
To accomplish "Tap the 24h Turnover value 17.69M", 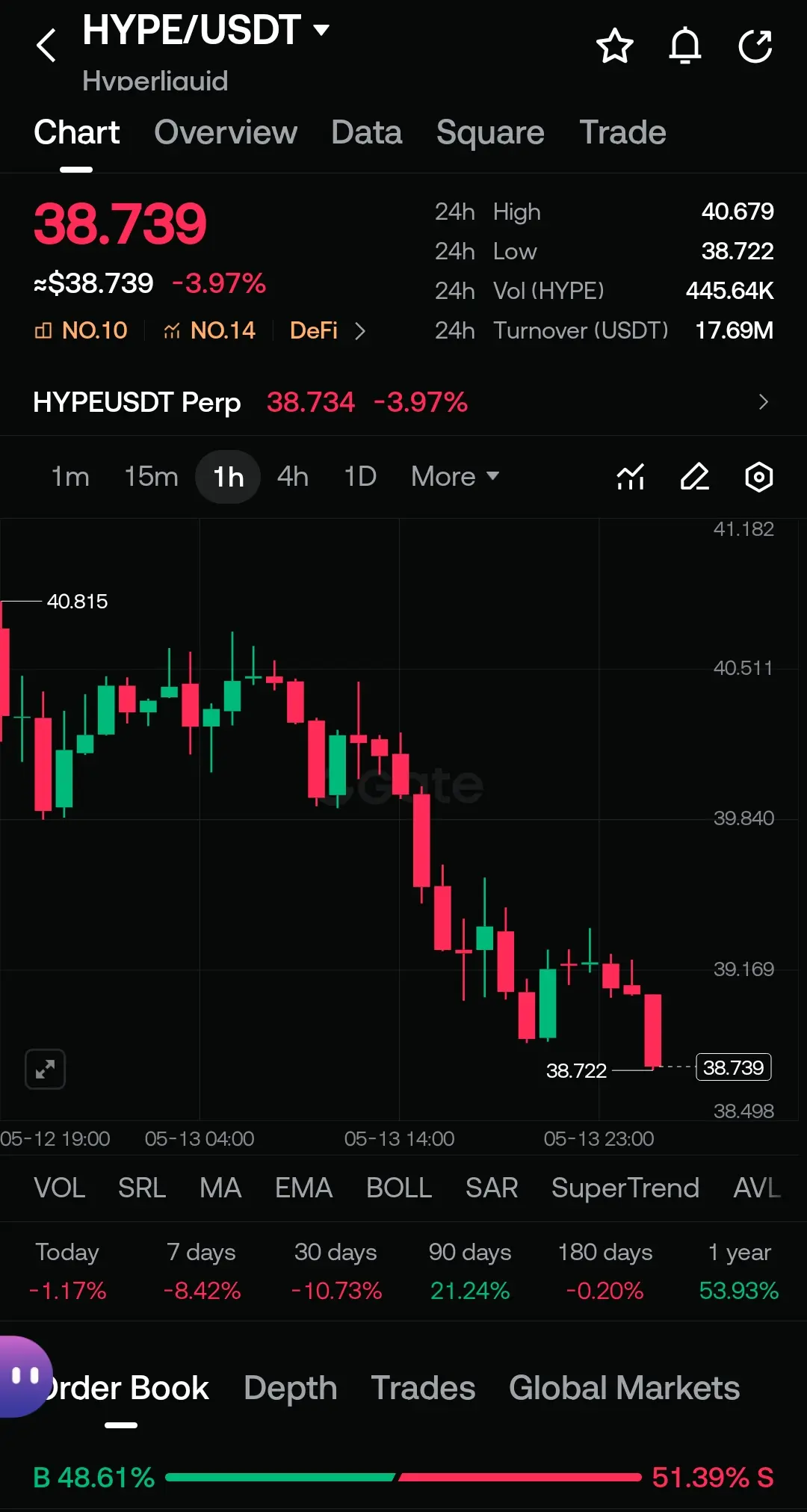I will [735, 330].
